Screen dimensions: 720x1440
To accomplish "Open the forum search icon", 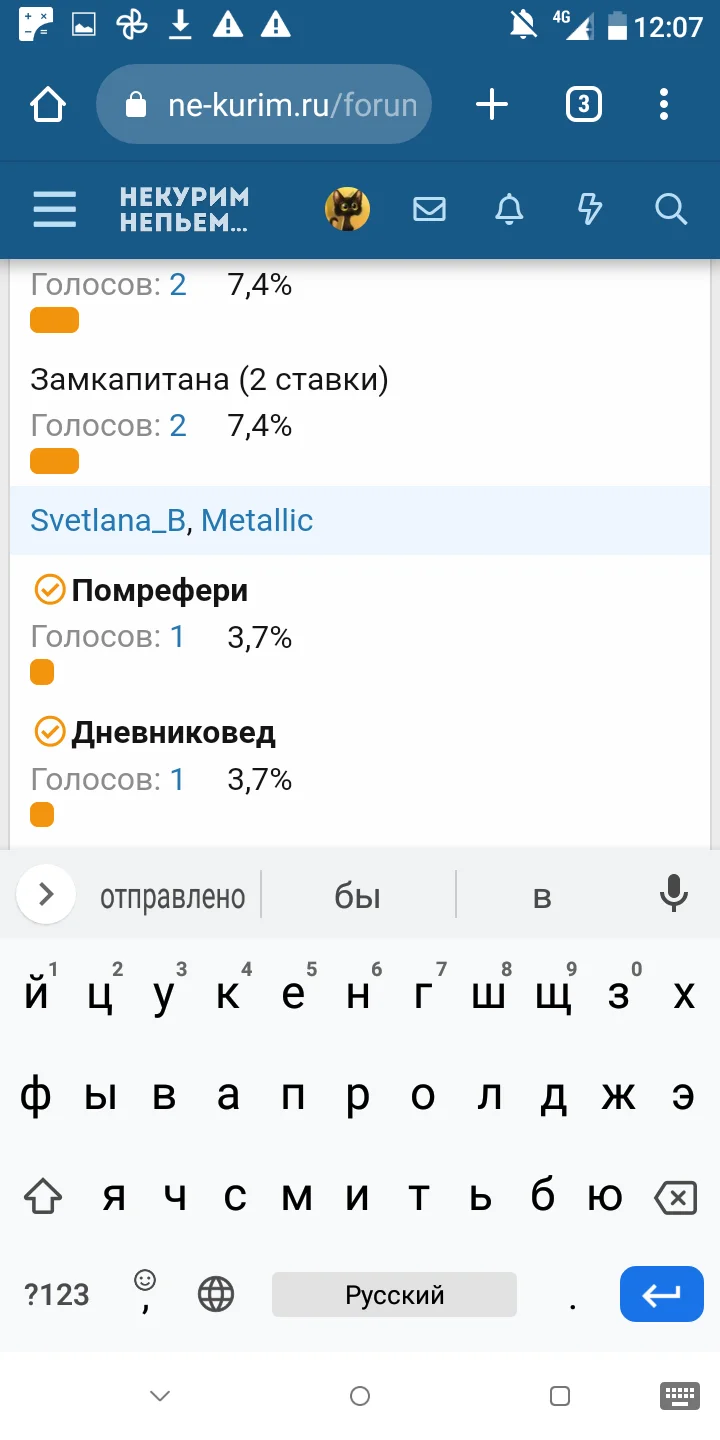I will [670, 209].
